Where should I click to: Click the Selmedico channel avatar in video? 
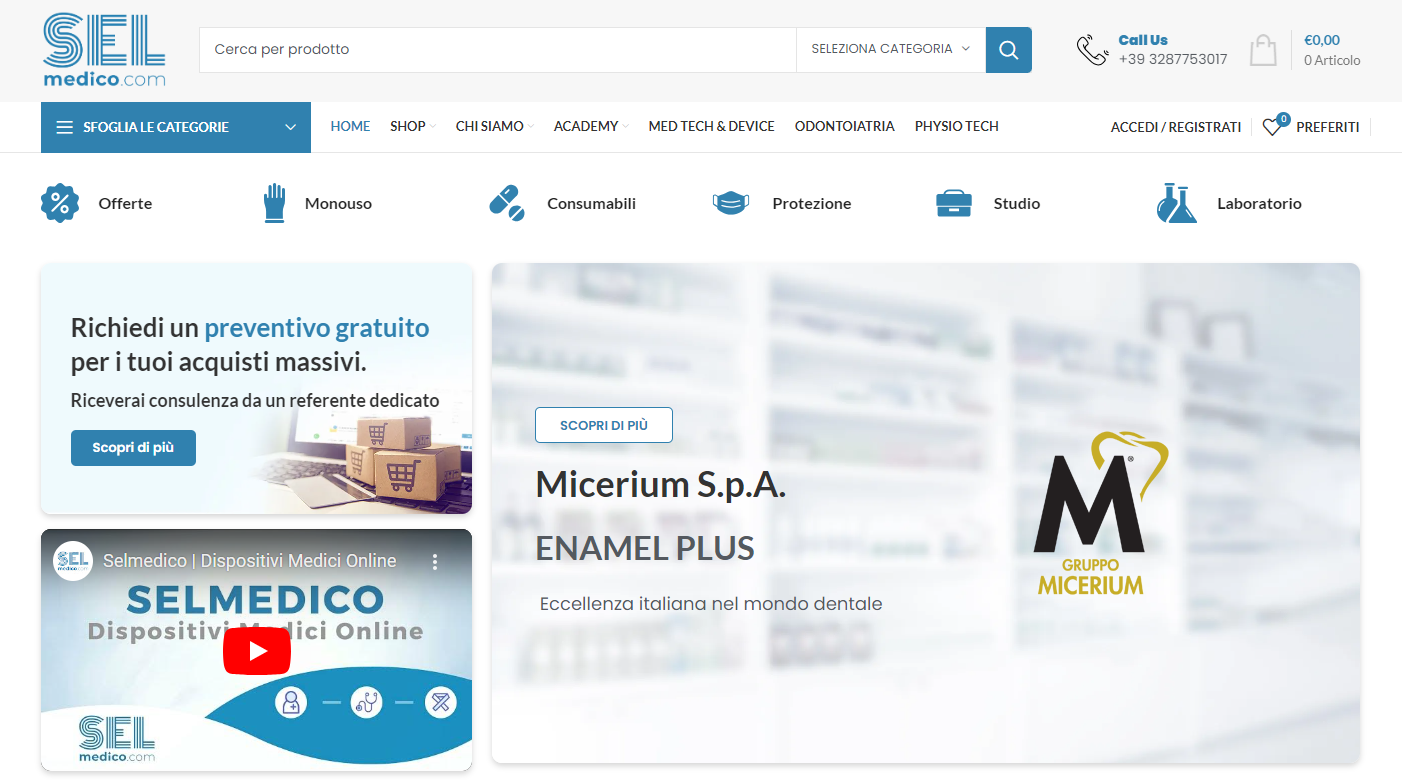point(73,561)
